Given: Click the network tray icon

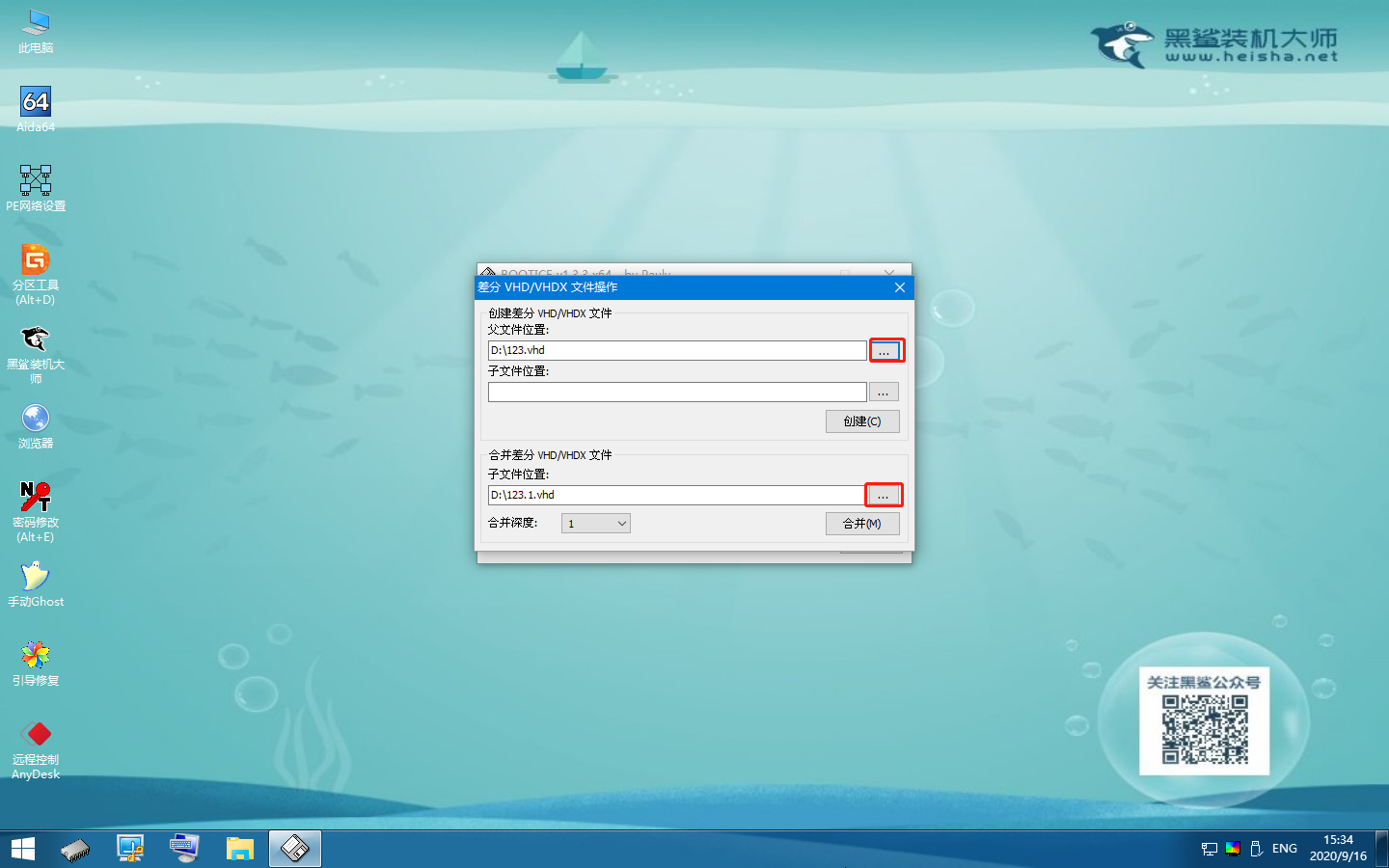Looking at the screenshot, I should pos(1210,849).
